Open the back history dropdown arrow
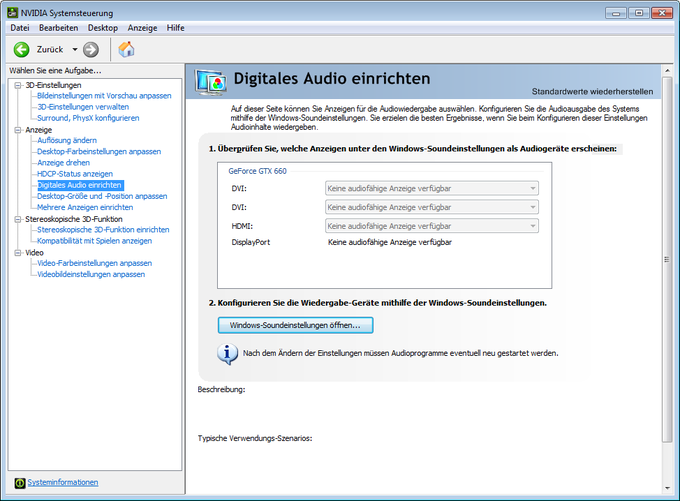680x501 pixels. [75, 49]
